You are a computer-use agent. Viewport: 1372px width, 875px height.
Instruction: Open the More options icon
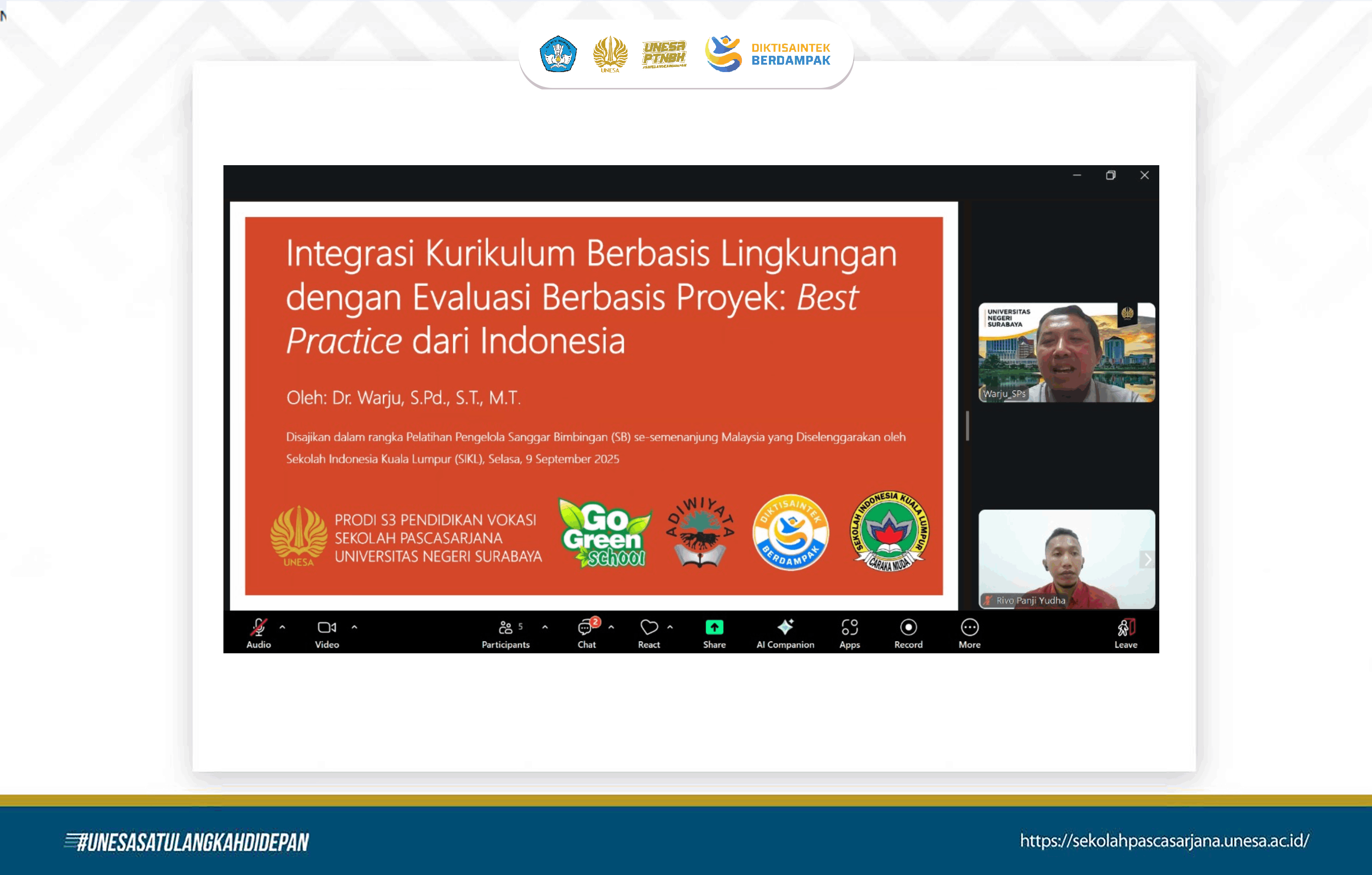pyautogui.click(x=969, y=627)
